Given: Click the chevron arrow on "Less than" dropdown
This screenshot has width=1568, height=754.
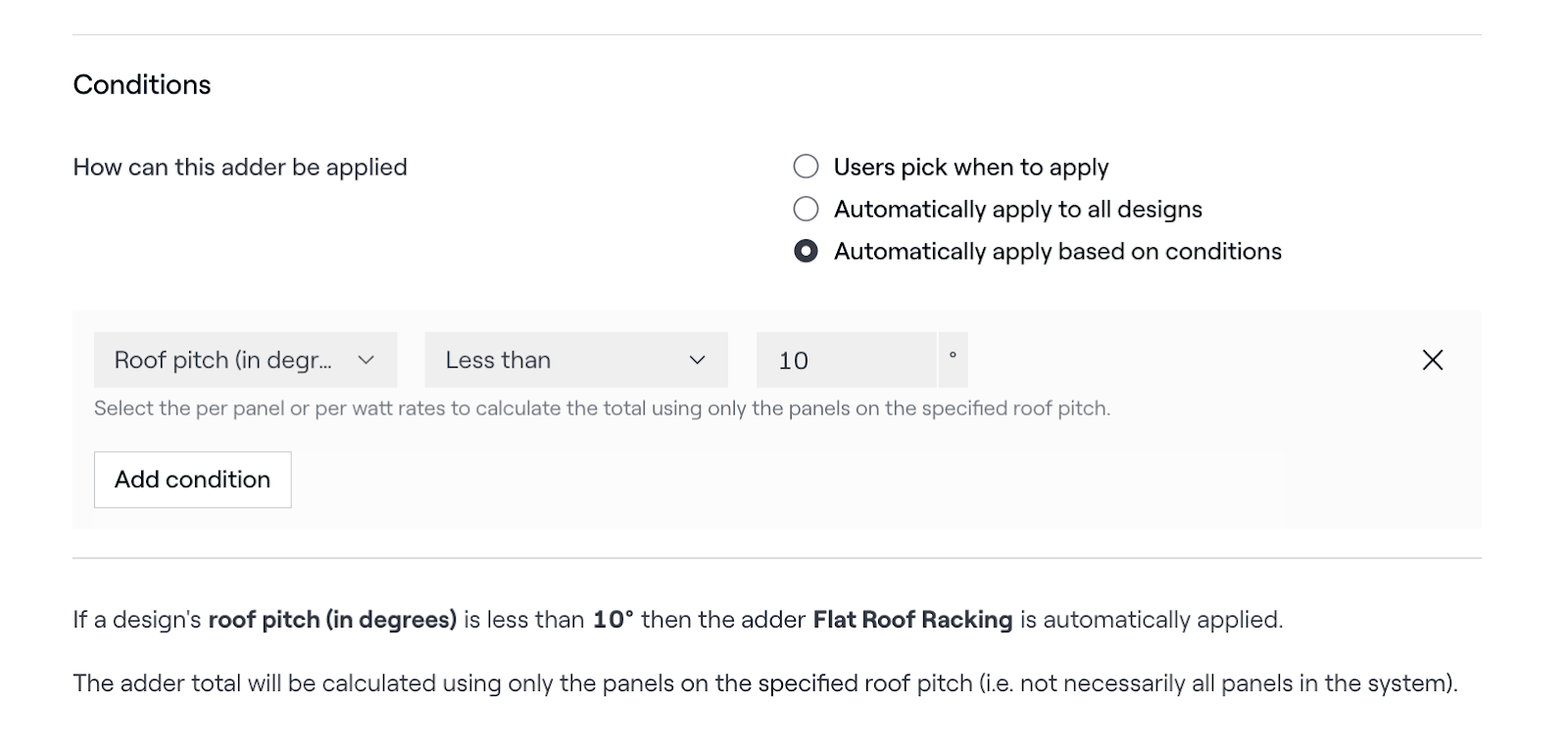Looking at the screenshot, I should 698,360.
